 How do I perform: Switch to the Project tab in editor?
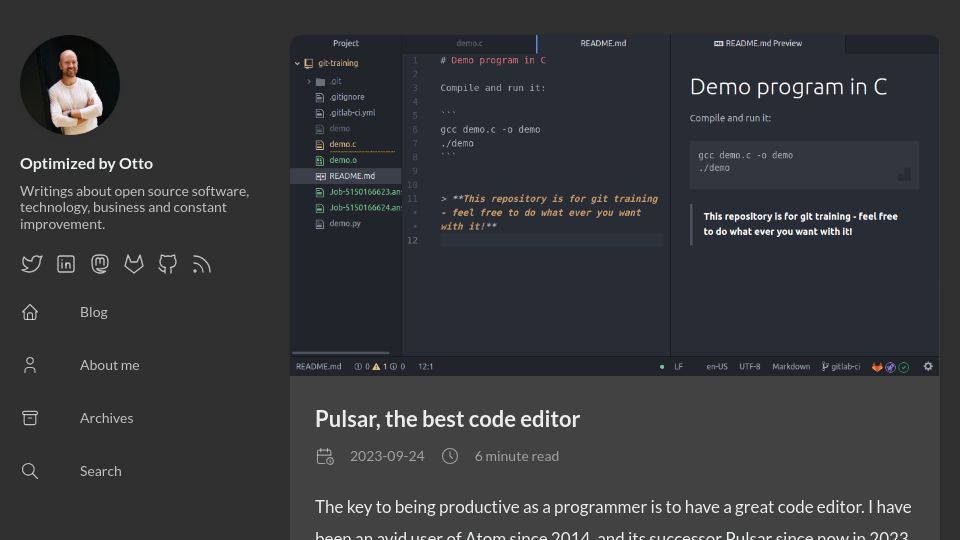346,43
